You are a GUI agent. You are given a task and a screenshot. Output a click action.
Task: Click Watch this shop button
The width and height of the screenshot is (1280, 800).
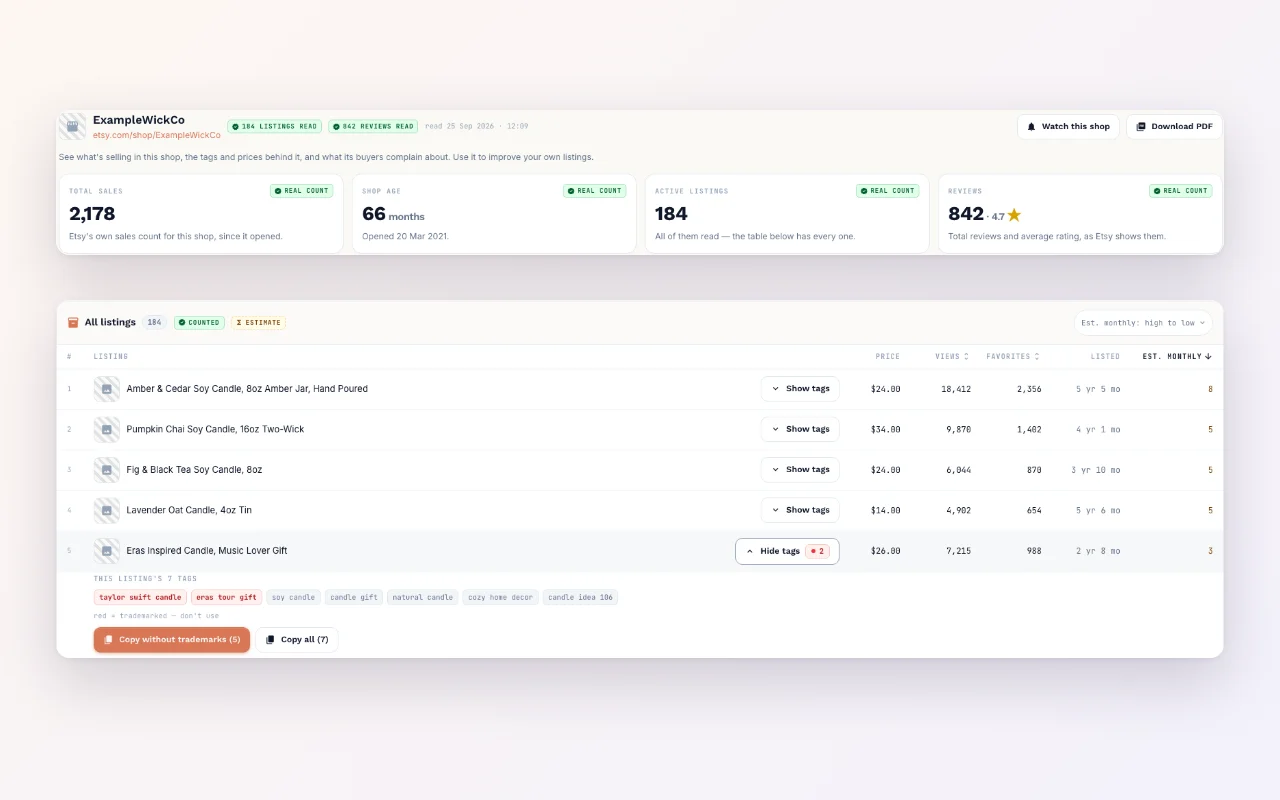tap(1068, 127)
